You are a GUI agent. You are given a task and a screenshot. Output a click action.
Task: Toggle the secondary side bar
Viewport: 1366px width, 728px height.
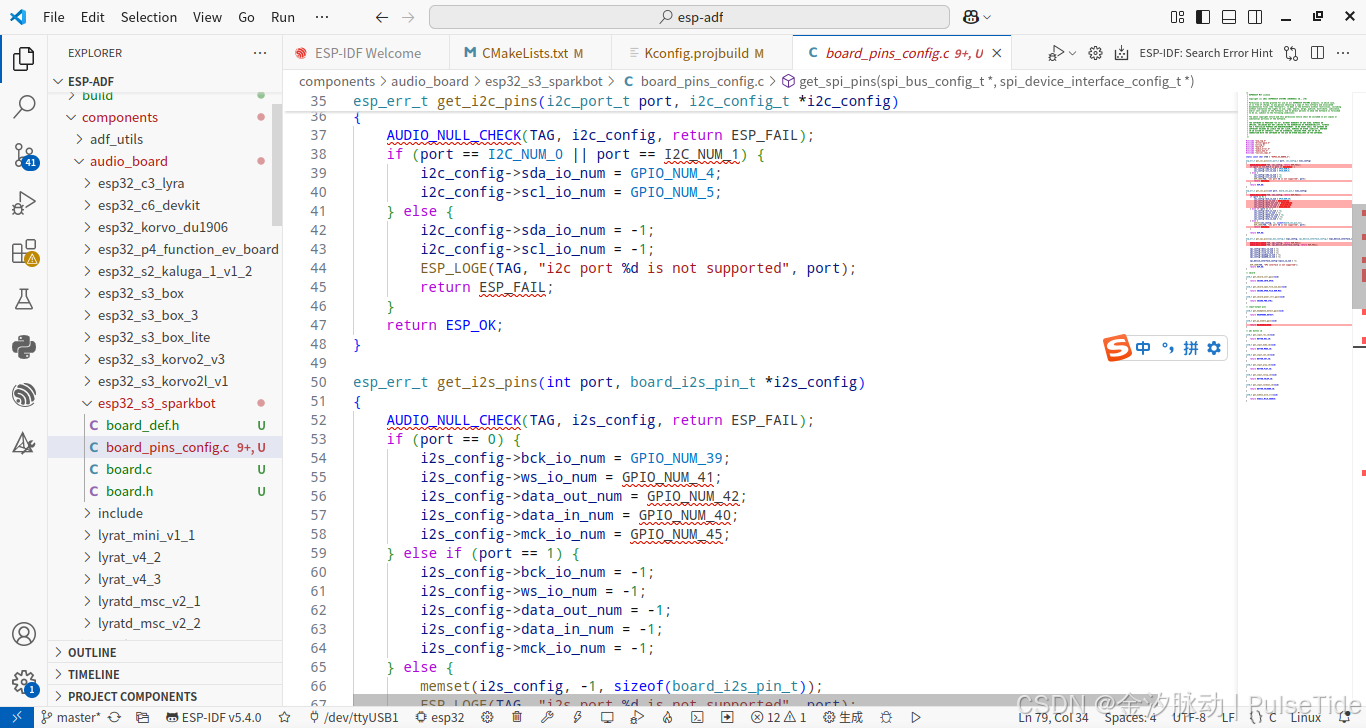point(1254,17)
